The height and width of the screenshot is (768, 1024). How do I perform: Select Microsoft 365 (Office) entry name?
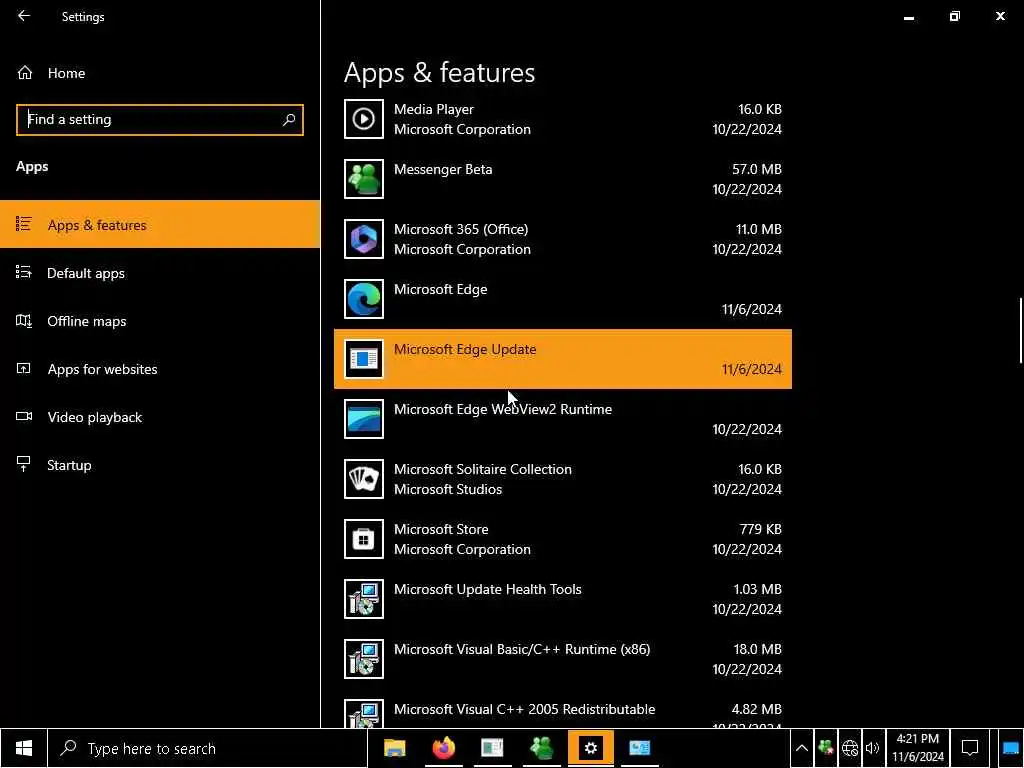(461, 229)
